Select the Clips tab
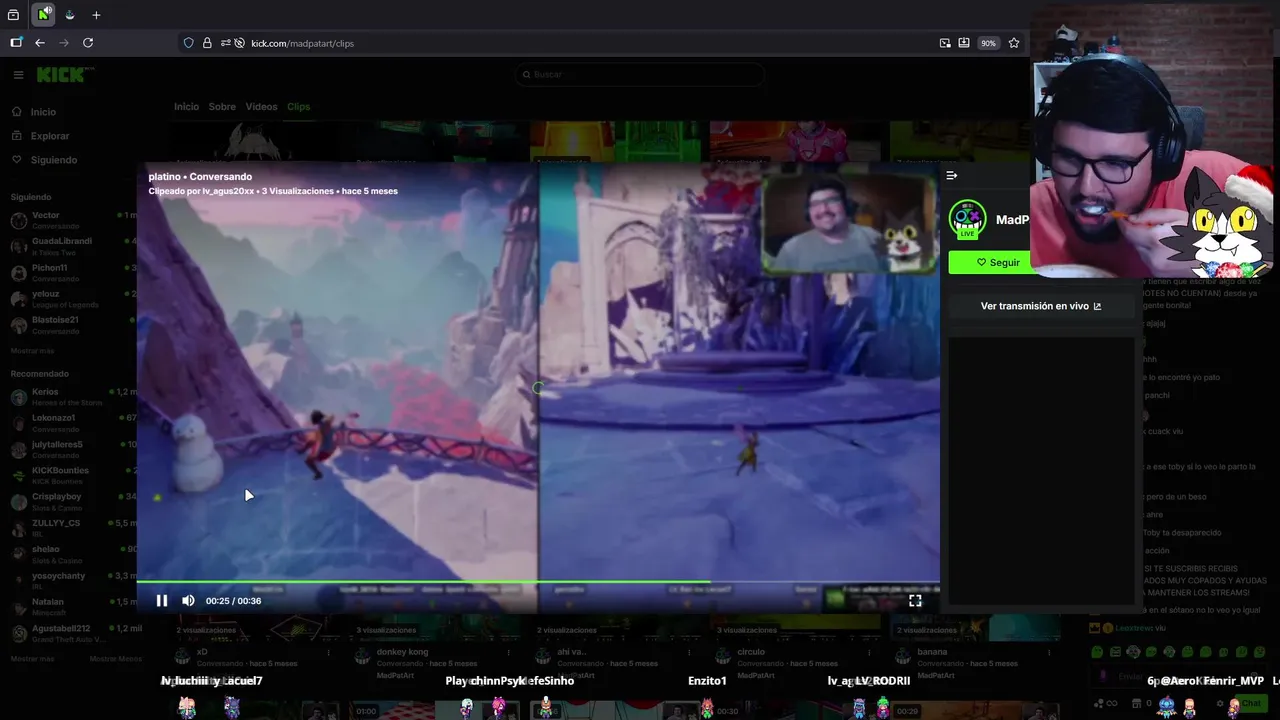1280x720 pixels. [298, 107]
